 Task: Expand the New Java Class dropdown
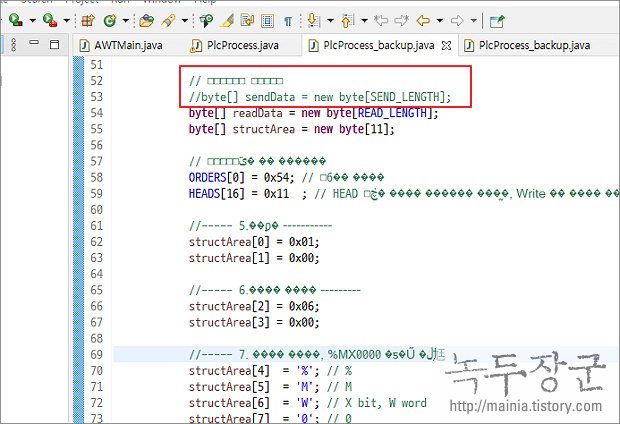(125, 21)
